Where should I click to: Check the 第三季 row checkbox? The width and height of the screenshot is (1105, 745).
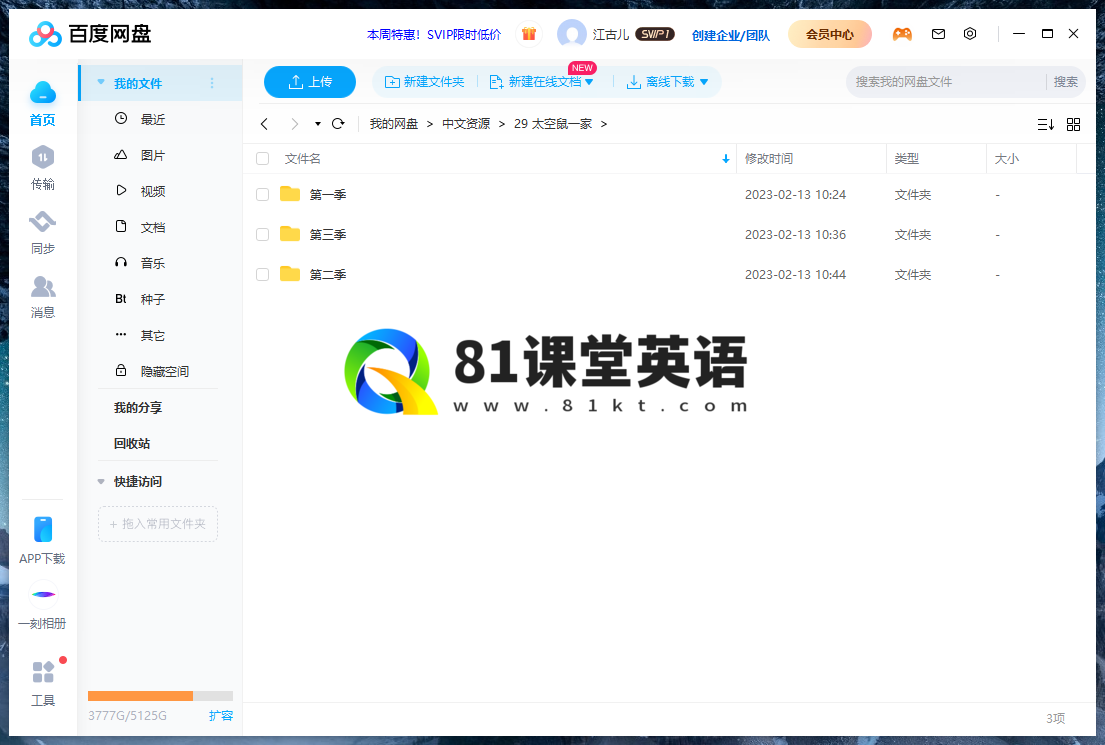pyautogui.click(x=263, y=235)
